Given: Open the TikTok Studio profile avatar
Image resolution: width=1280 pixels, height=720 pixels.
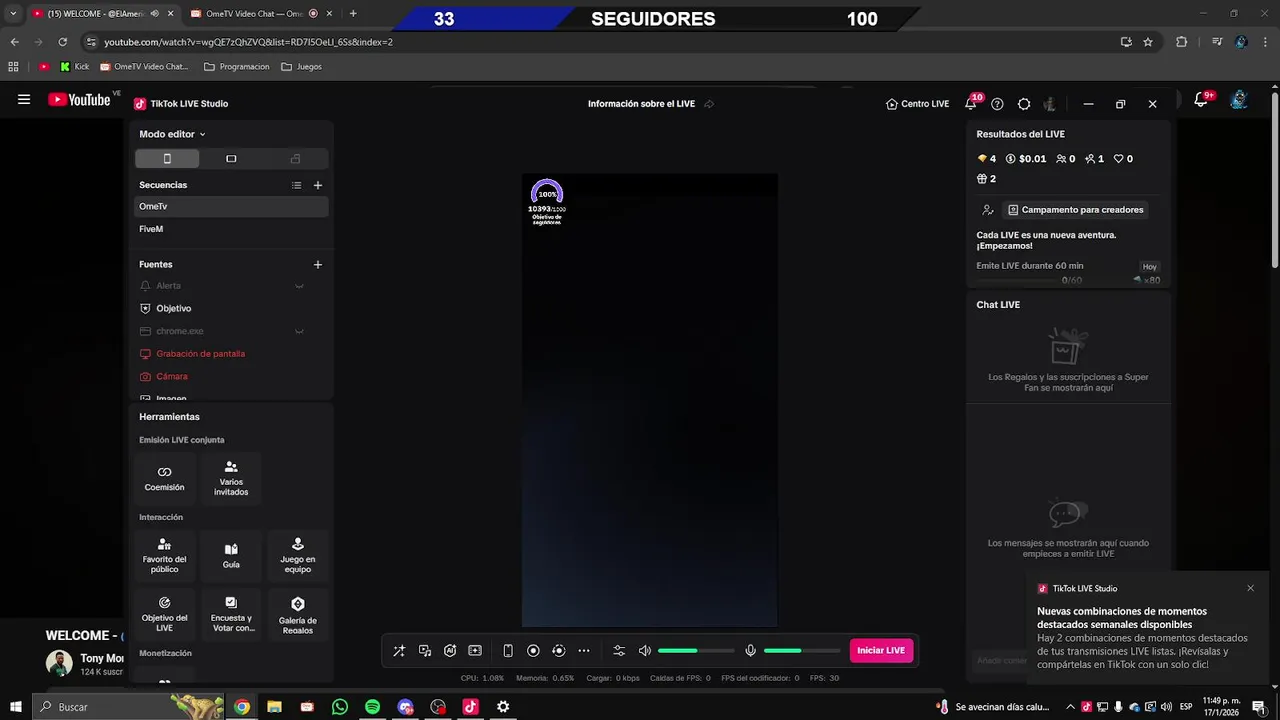Looking at the screenshot, I should 1049,104.
